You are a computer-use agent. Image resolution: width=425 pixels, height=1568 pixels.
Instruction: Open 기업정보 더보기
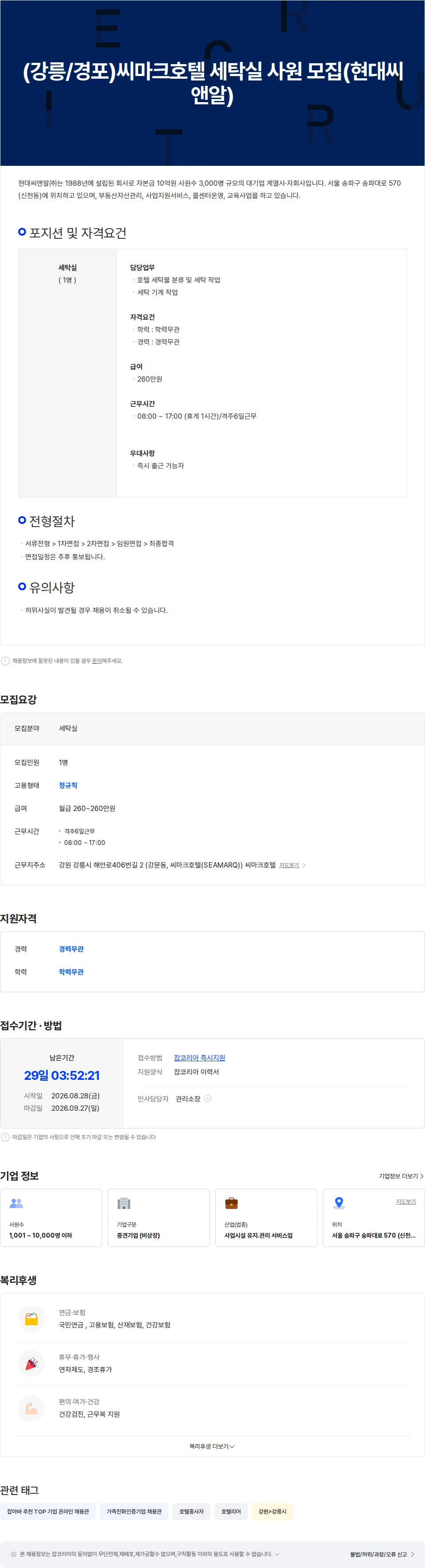[x=401, y=1176]
